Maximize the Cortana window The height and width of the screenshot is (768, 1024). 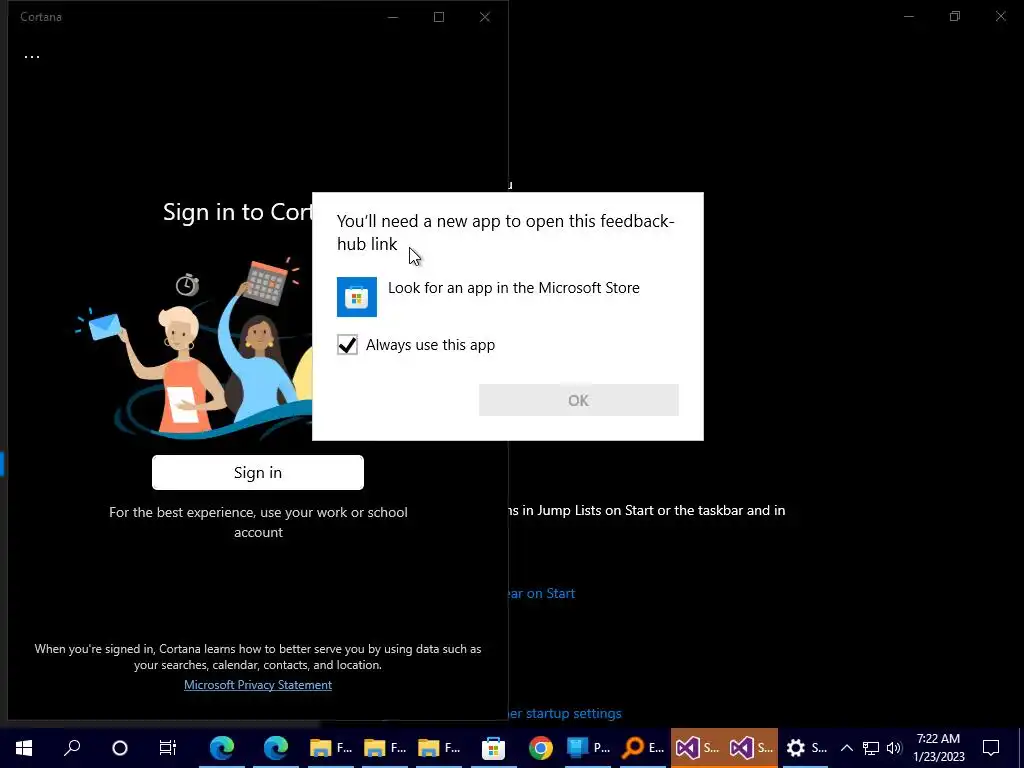point(439,17)
